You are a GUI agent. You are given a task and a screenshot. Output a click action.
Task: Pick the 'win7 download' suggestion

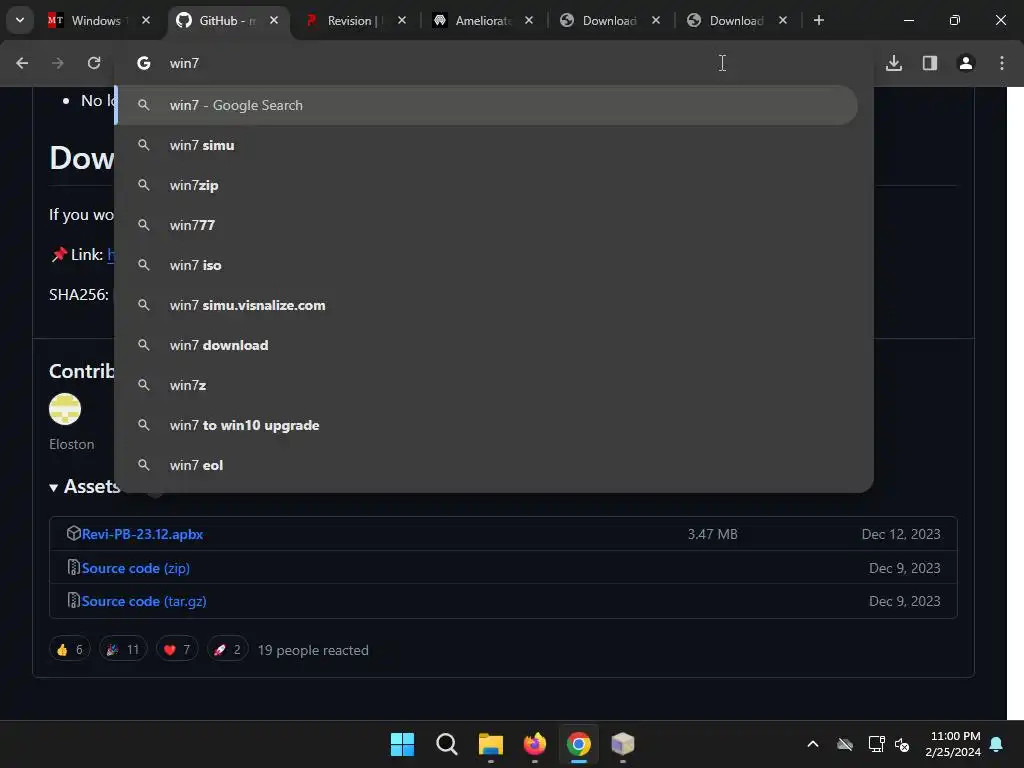point(487,345)
